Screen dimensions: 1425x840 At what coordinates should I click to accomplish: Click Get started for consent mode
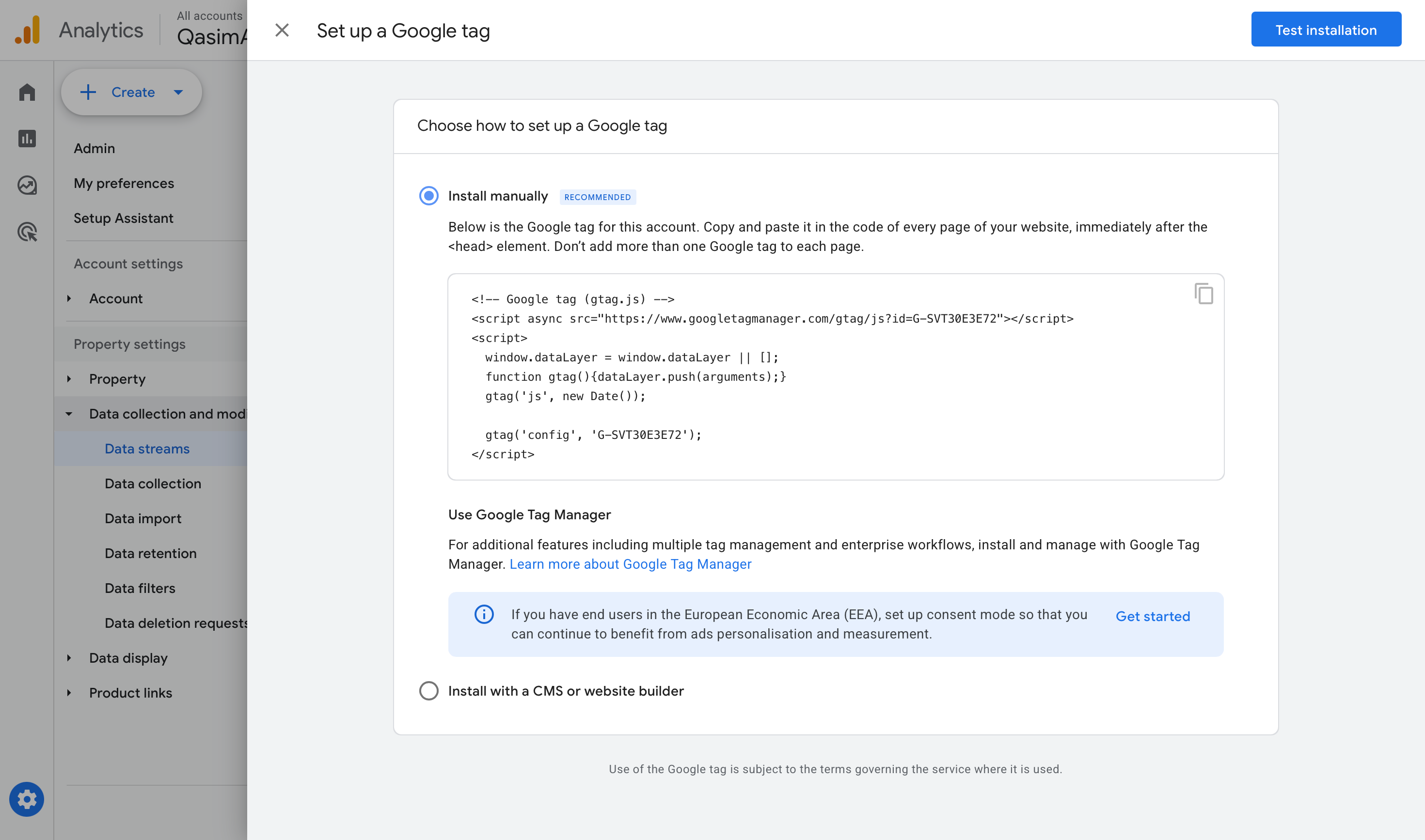(1153, 616)
